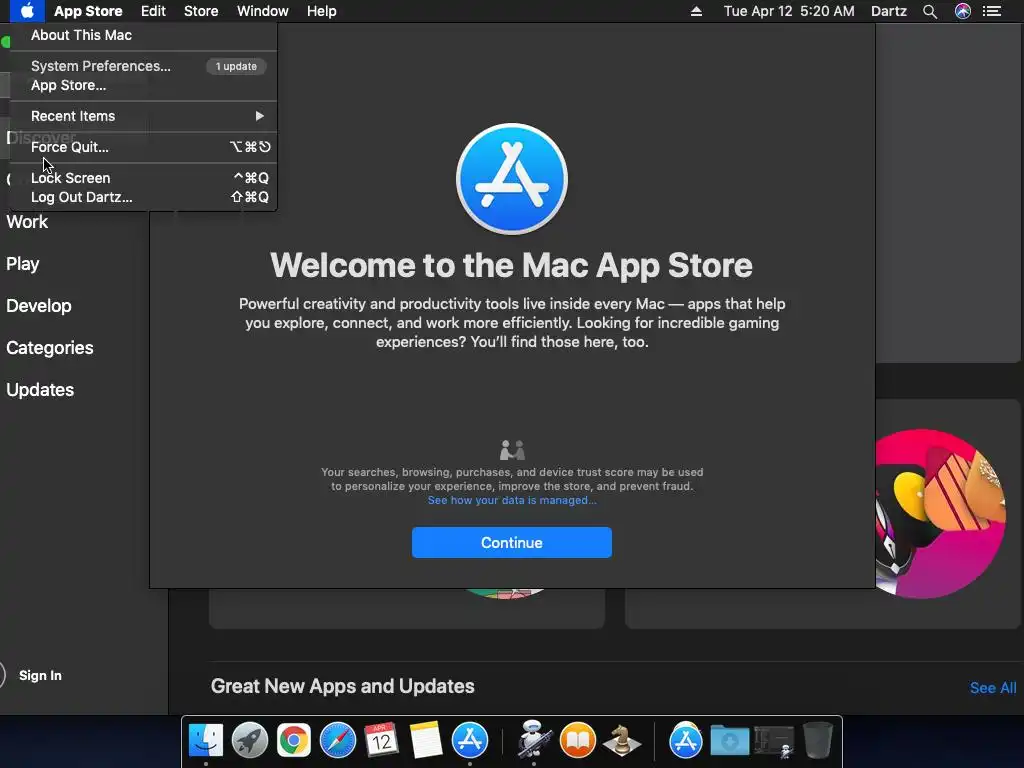
Task: Choose Lock Screen menu item
Action: click(x=144, y=178)
